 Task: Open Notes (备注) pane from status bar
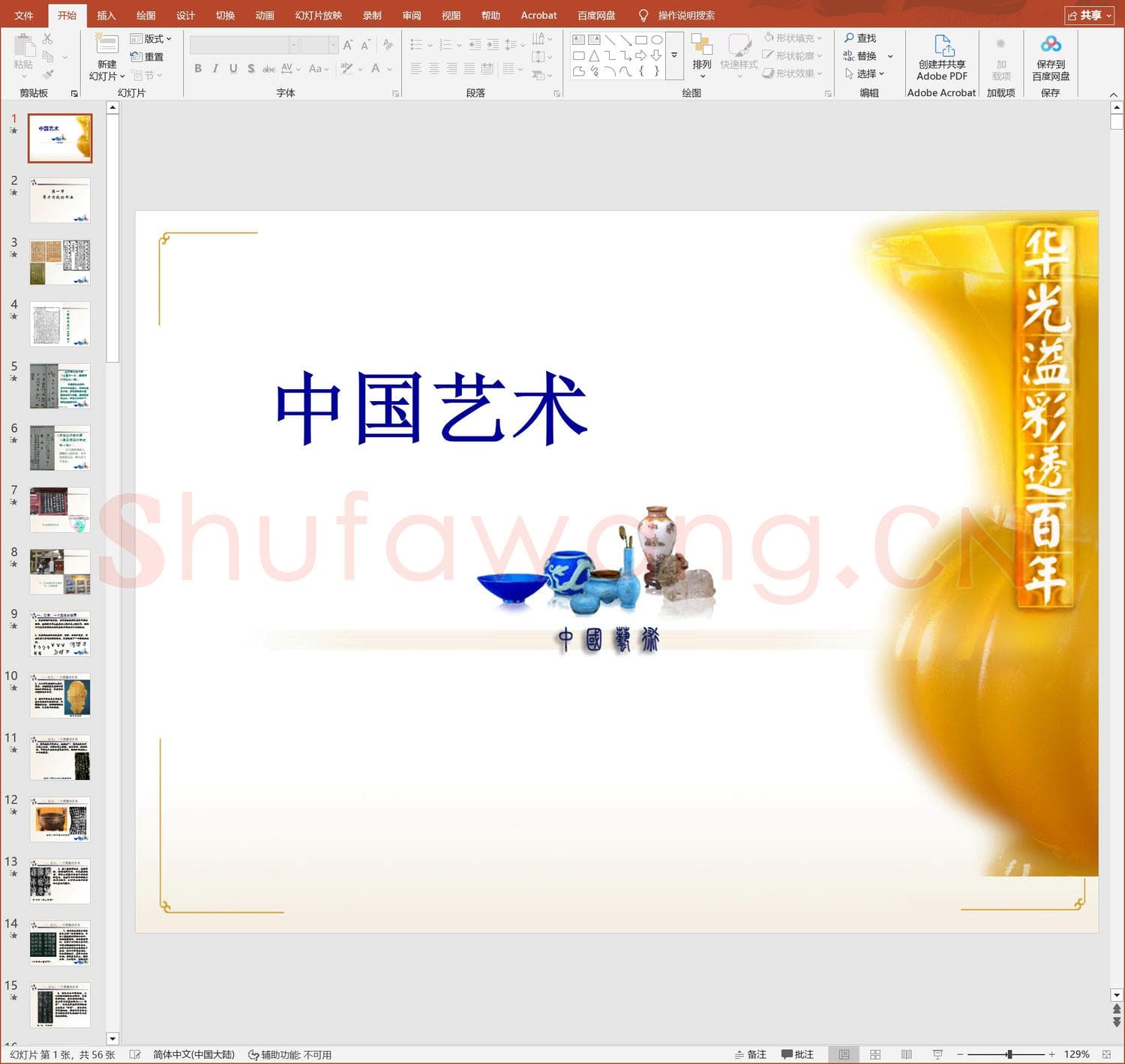[x=751, y=1054]
